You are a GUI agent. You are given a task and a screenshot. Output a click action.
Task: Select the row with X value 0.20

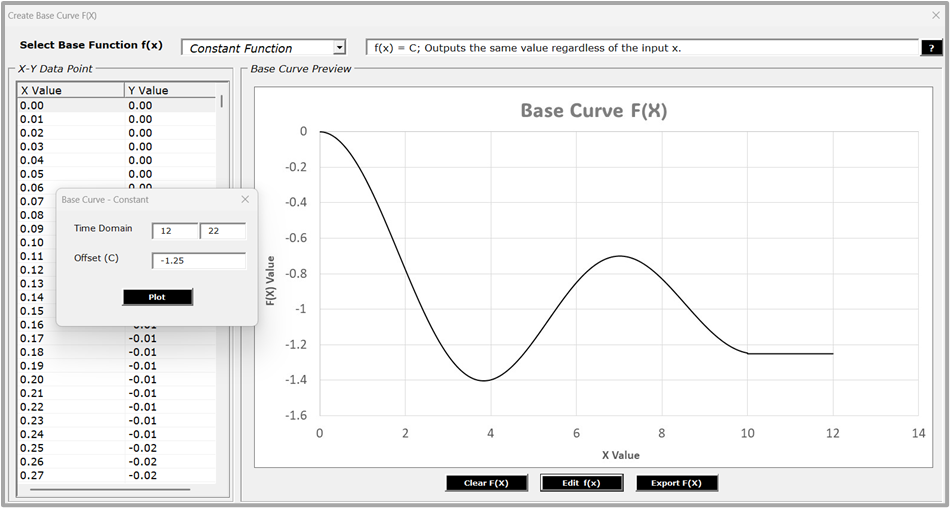pyautogui.click(x=116, y=379)
